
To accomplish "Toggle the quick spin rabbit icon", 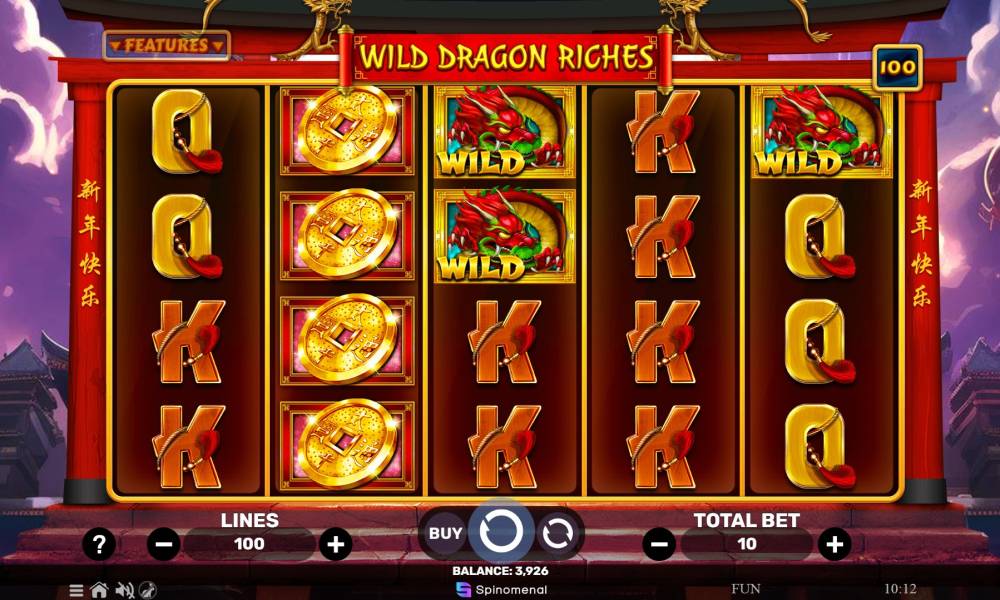I will tap(148, 590).
